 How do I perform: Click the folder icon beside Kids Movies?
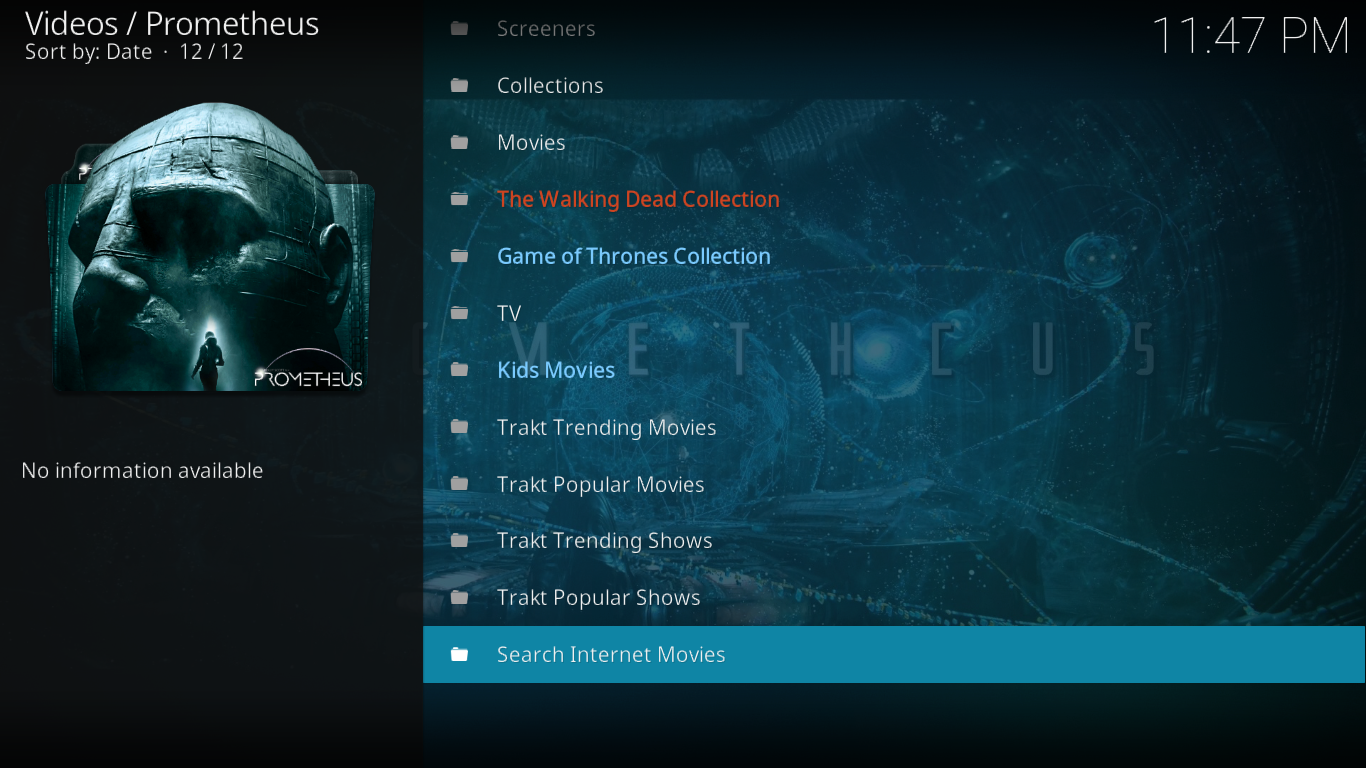point(459,370)
